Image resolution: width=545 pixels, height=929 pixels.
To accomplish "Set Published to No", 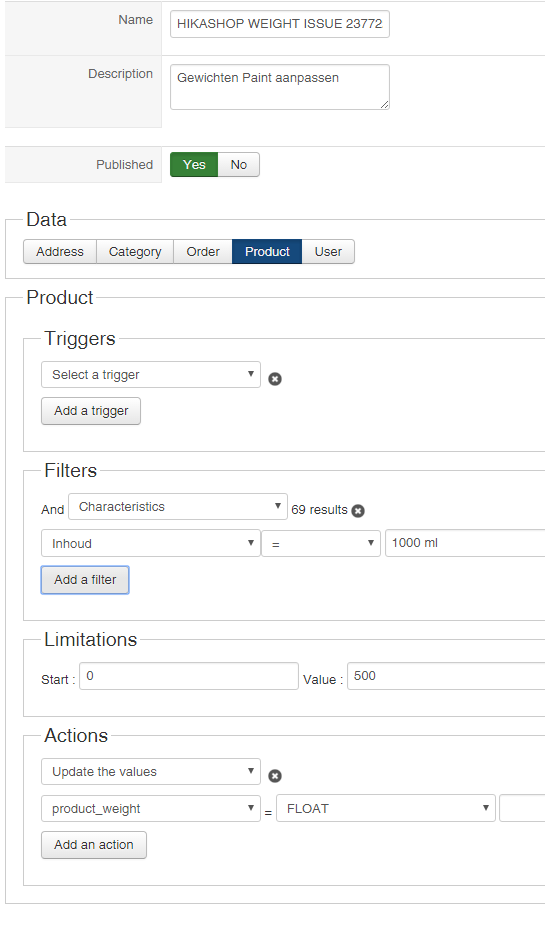I will [239, 165].
